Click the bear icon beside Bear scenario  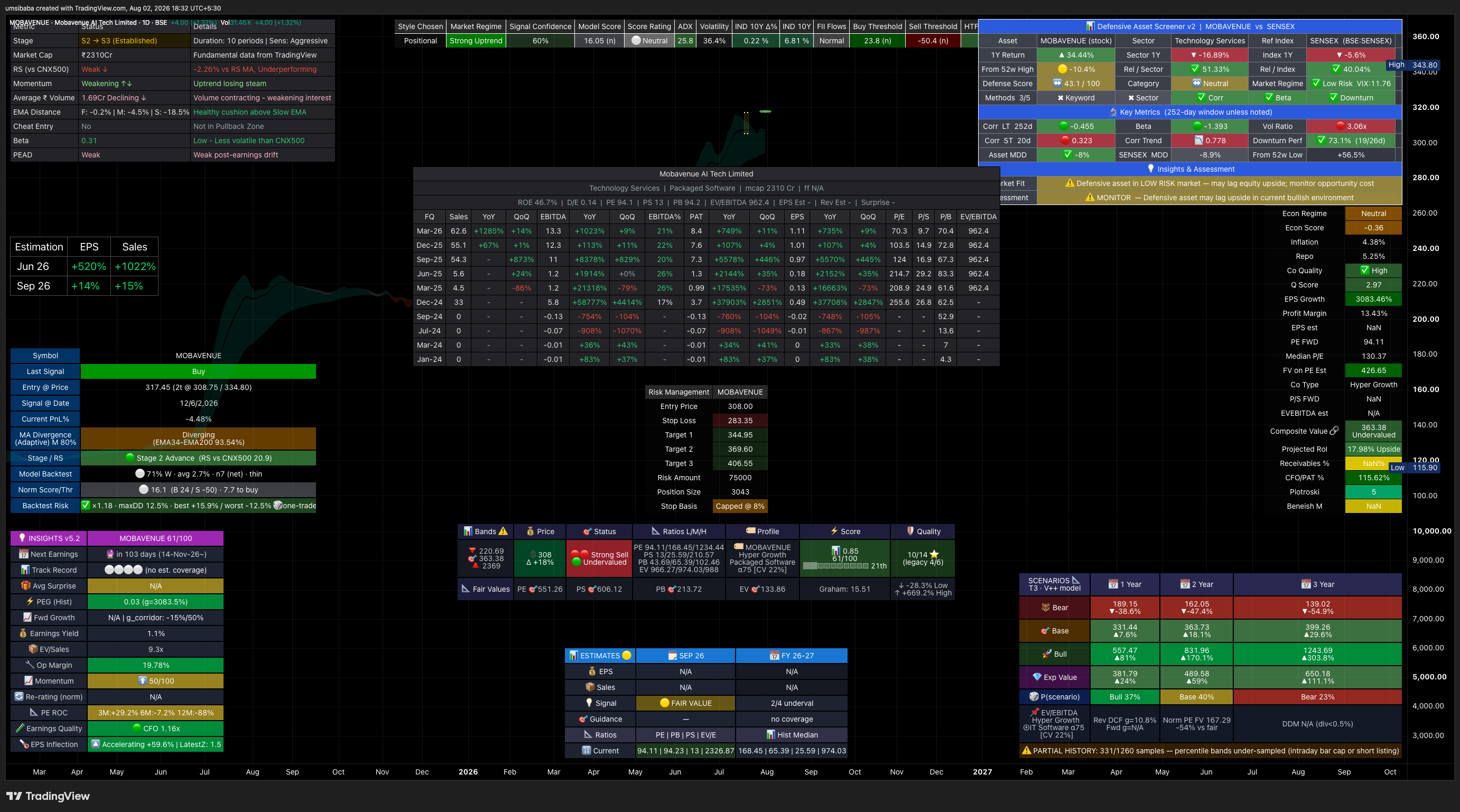pyautogui.click(x=1046, y=607)
